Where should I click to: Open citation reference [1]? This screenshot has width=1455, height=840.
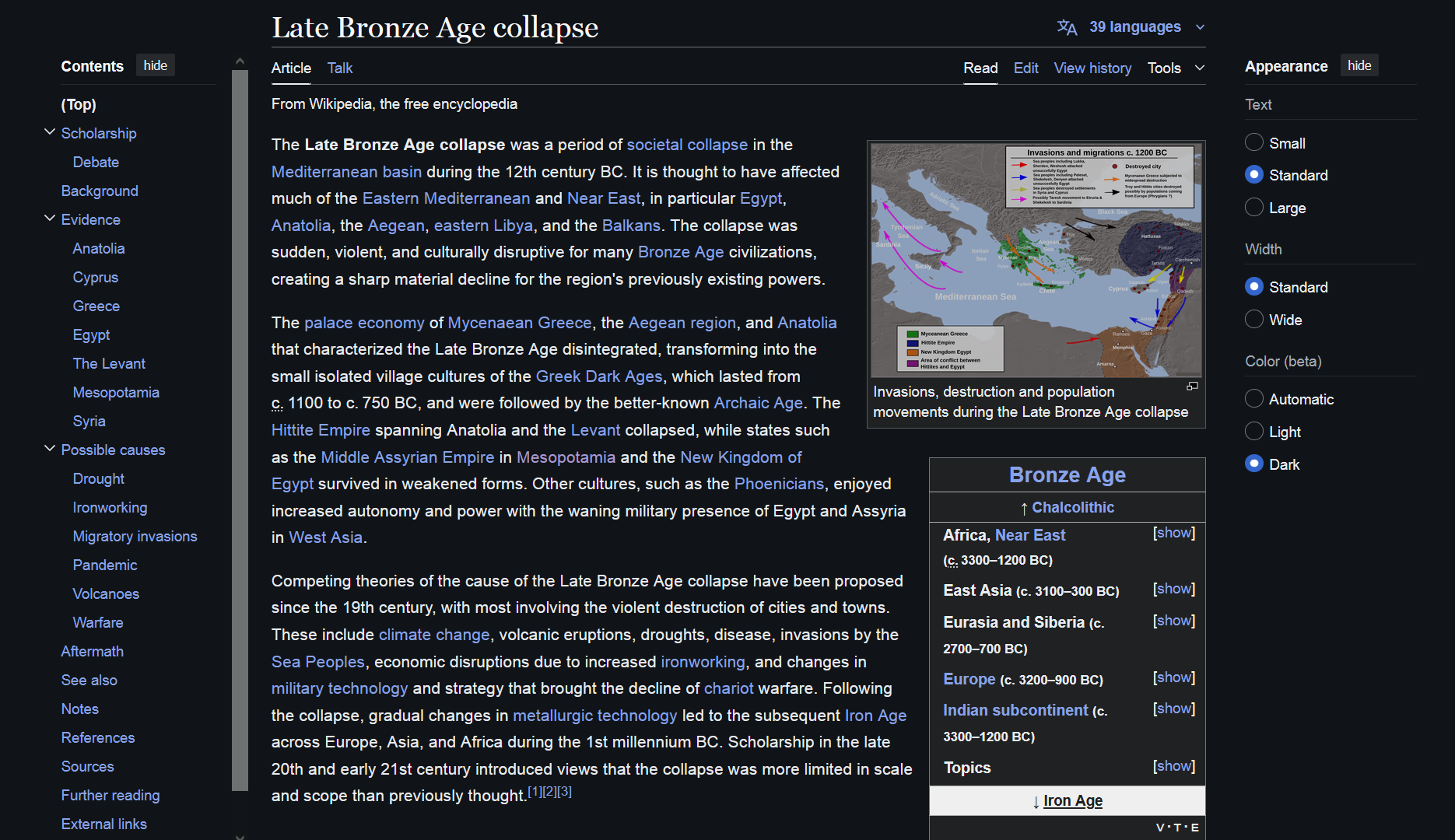(x=535, y=791)
